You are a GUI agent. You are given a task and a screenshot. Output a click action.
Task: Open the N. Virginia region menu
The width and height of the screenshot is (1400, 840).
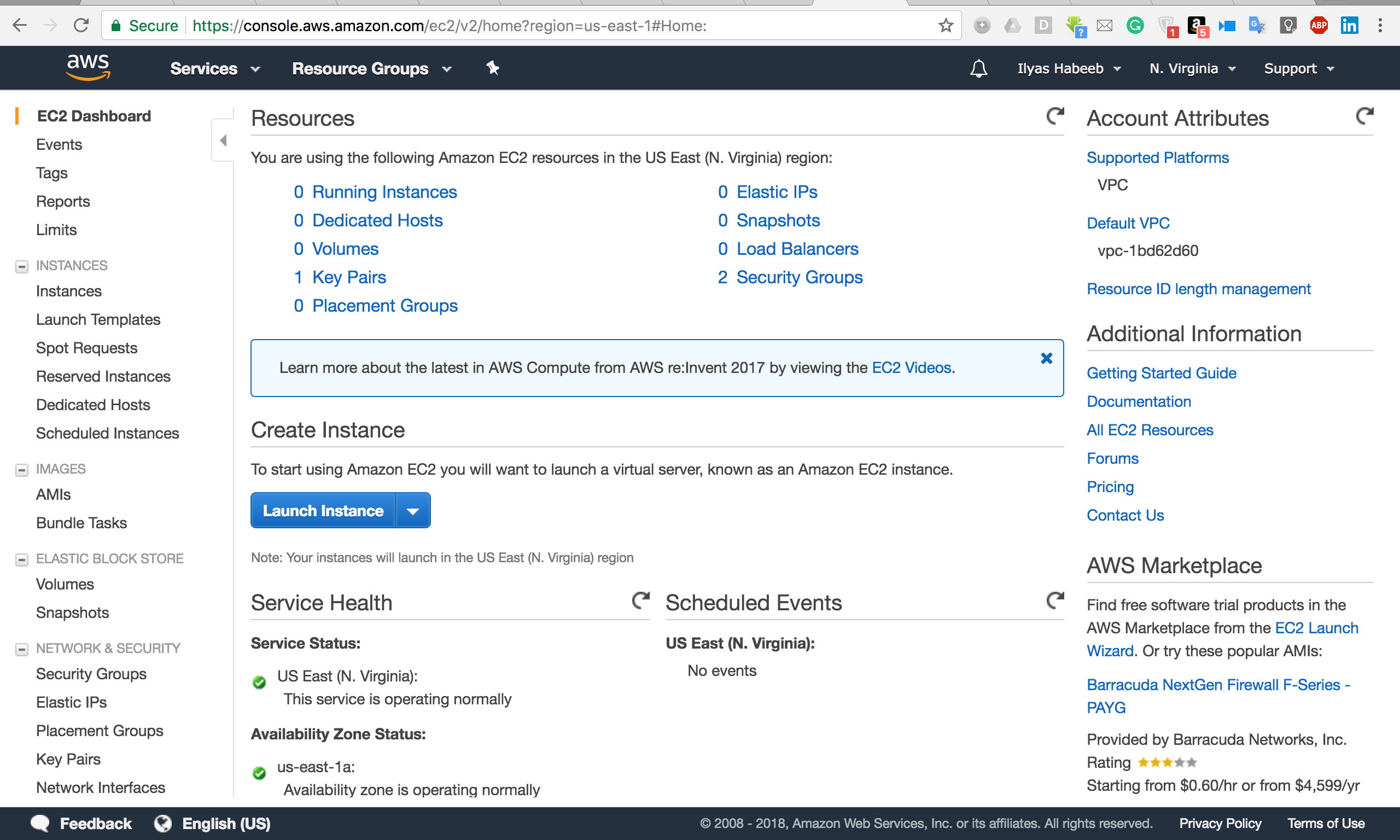coord(1191,68)
